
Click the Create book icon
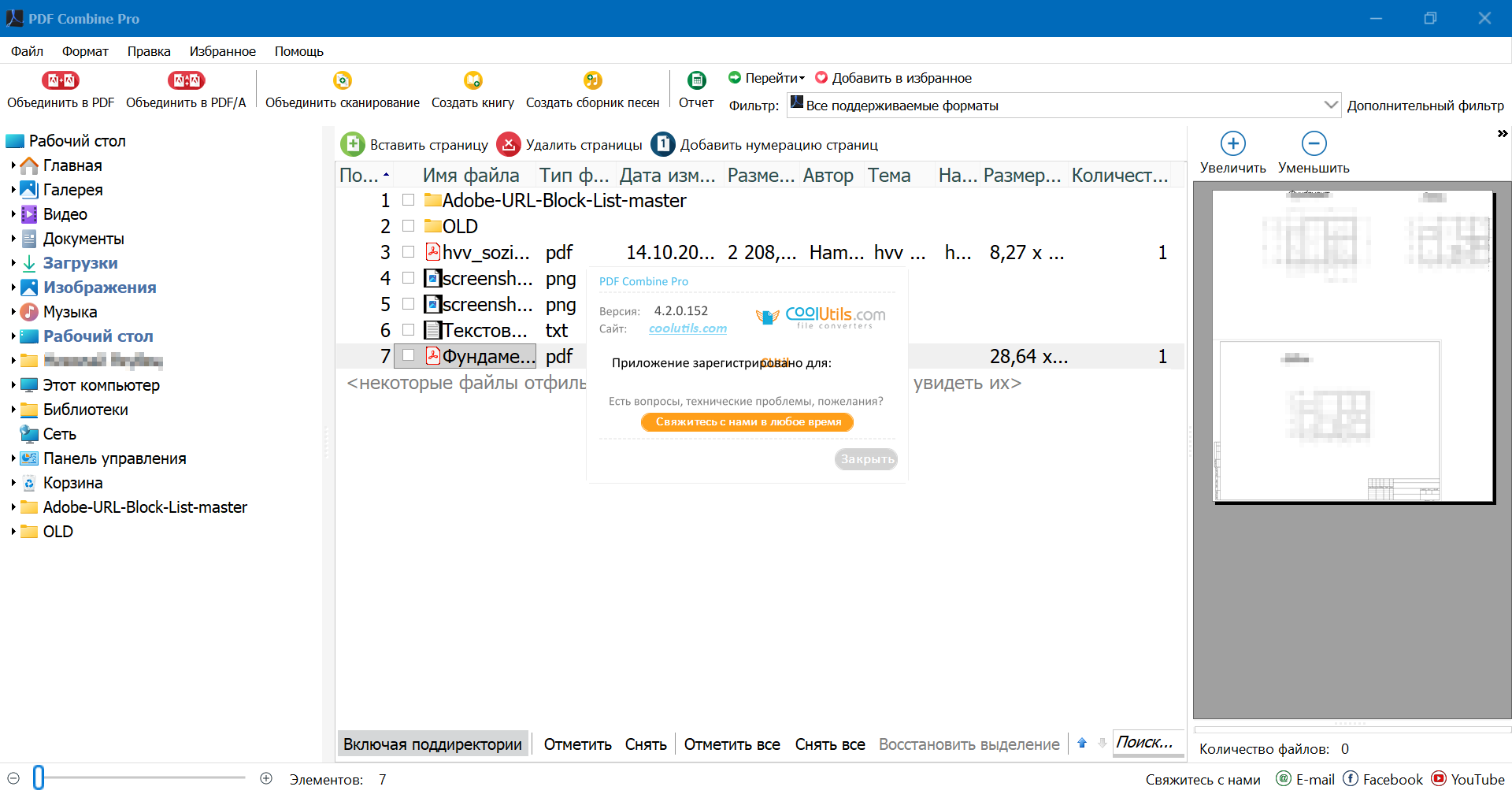[x=472, y=80]
